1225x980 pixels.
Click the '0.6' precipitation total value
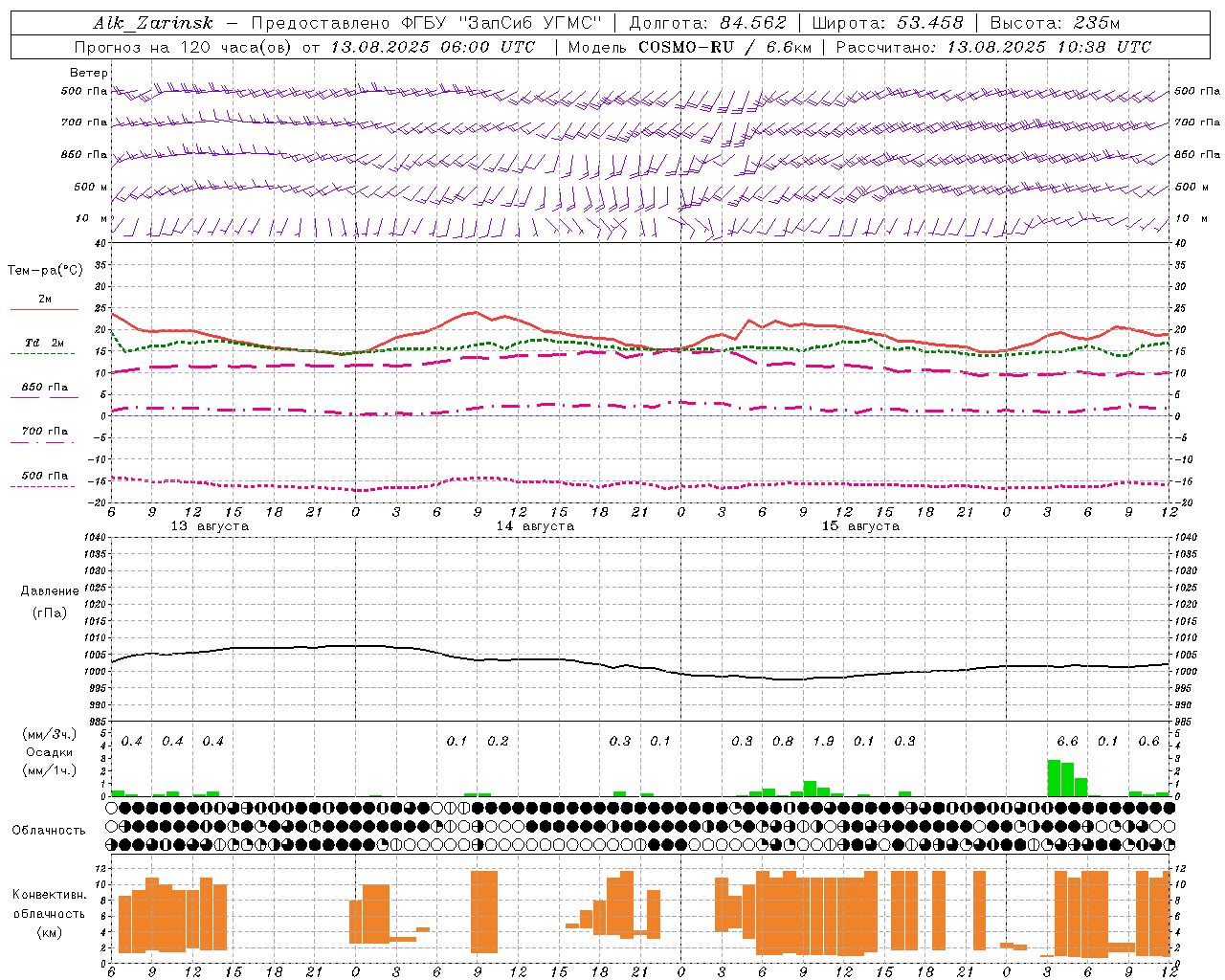pos(1148,742)
